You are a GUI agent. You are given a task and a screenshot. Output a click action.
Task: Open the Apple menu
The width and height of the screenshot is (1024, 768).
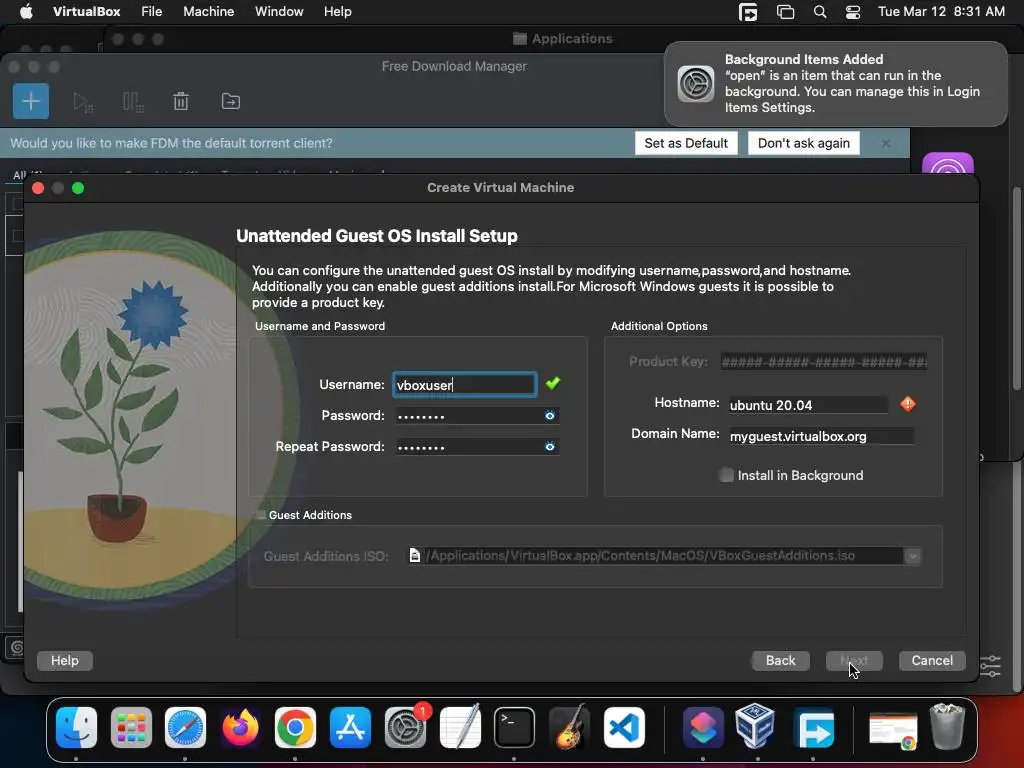(26, 12)
